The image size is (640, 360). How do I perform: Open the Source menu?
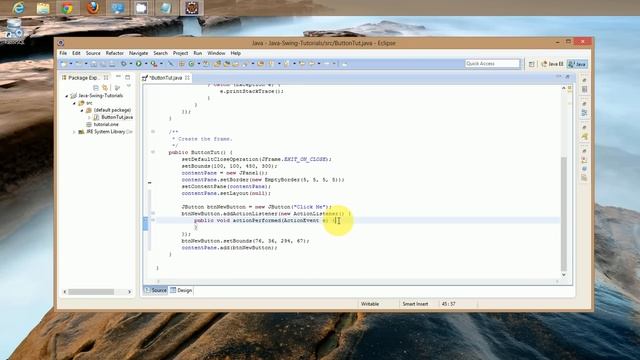pyautogui.click(x=93, y=53)
